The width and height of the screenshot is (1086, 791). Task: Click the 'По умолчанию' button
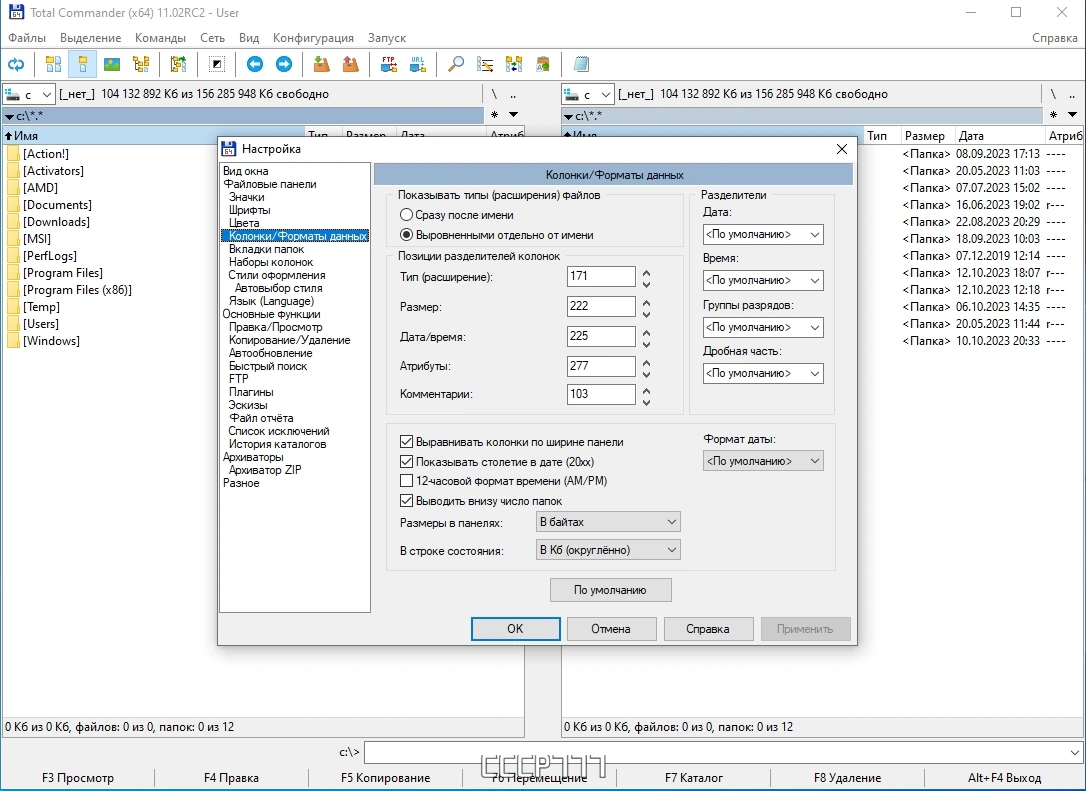pyautogui.click(x=610, y=590)
